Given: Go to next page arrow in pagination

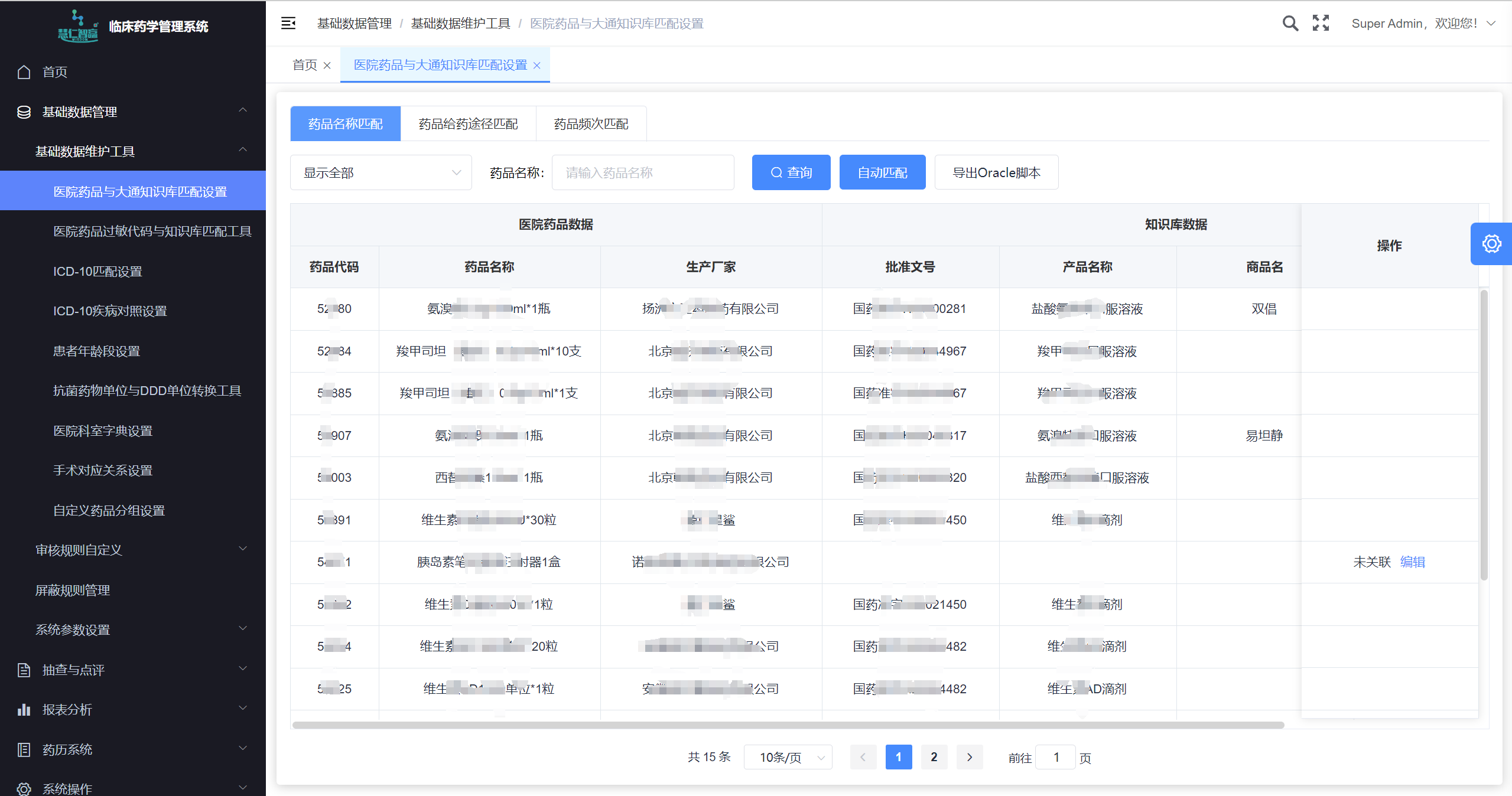Looking at the screenshot, I should pos(970,757).
